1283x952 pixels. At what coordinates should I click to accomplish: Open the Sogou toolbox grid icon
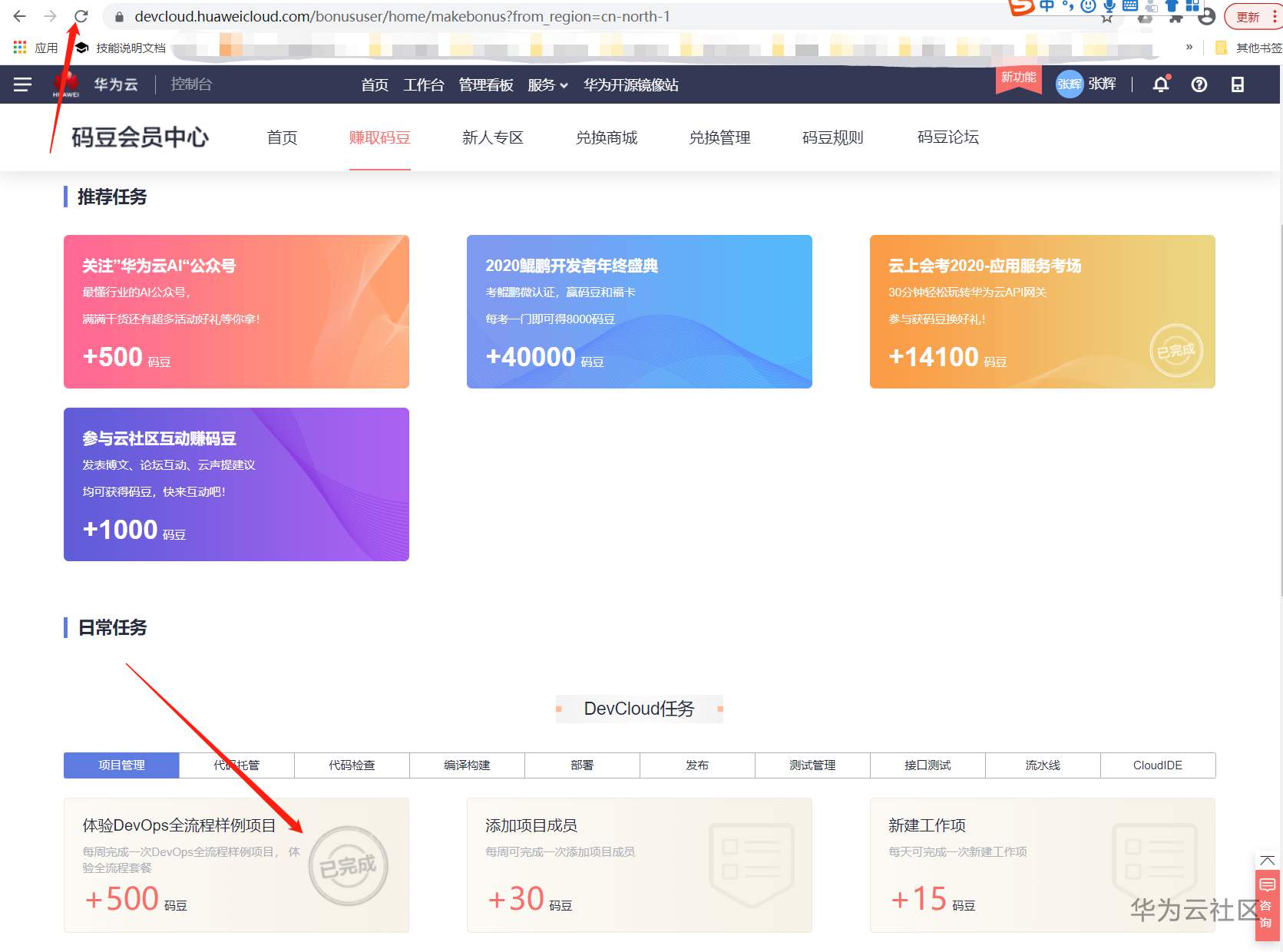click(x=1192, y=5)
